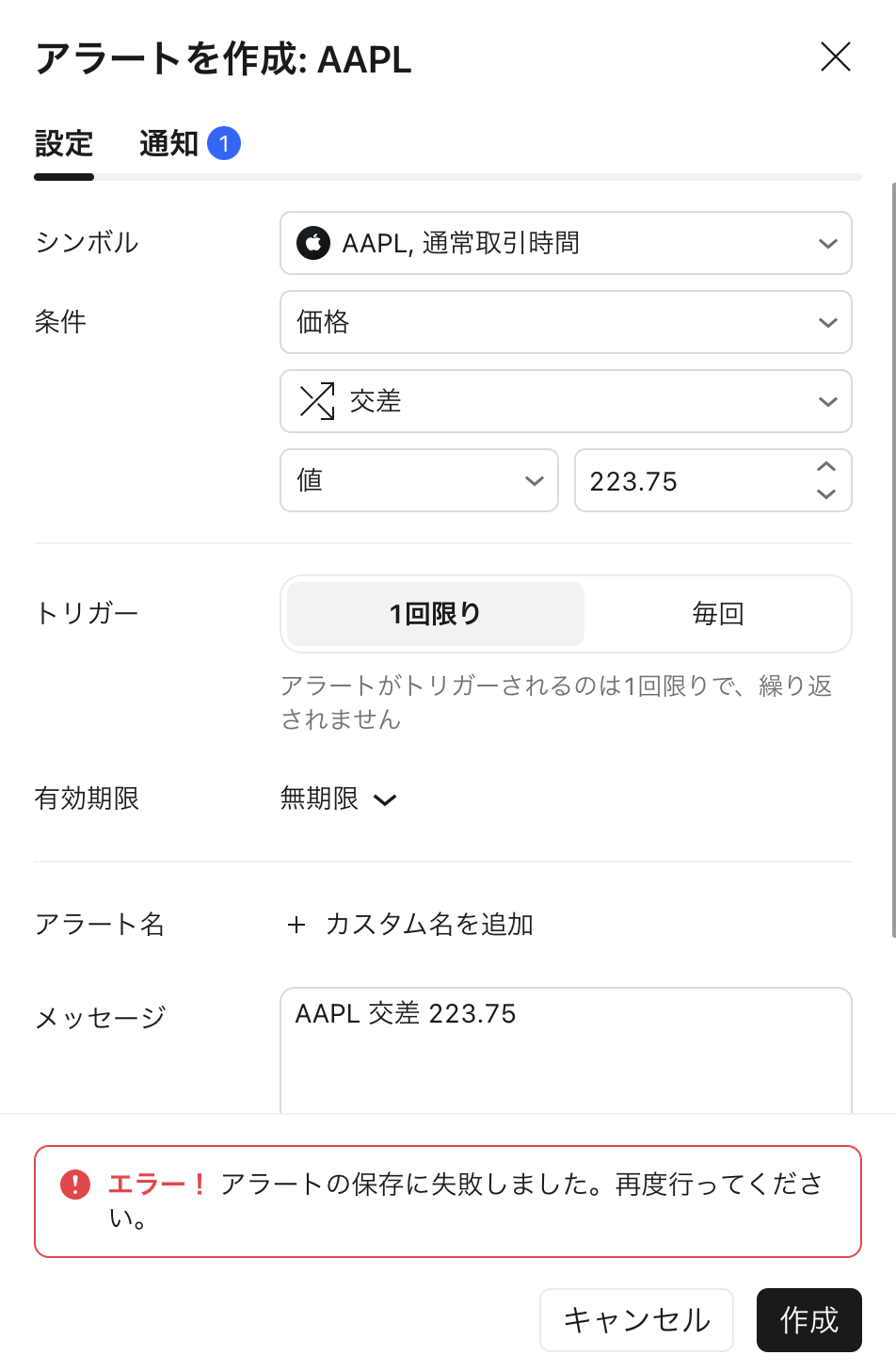Decrease price value with down arrow

coord(826,493)
